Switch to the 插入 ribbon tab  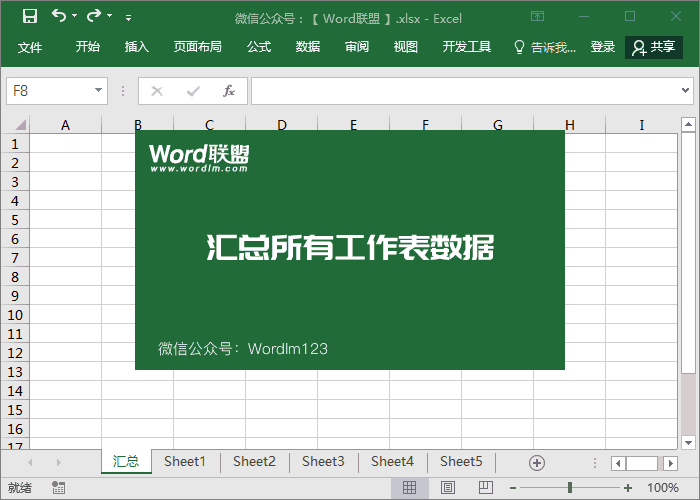pyautogui.click(x=137, y=47)
